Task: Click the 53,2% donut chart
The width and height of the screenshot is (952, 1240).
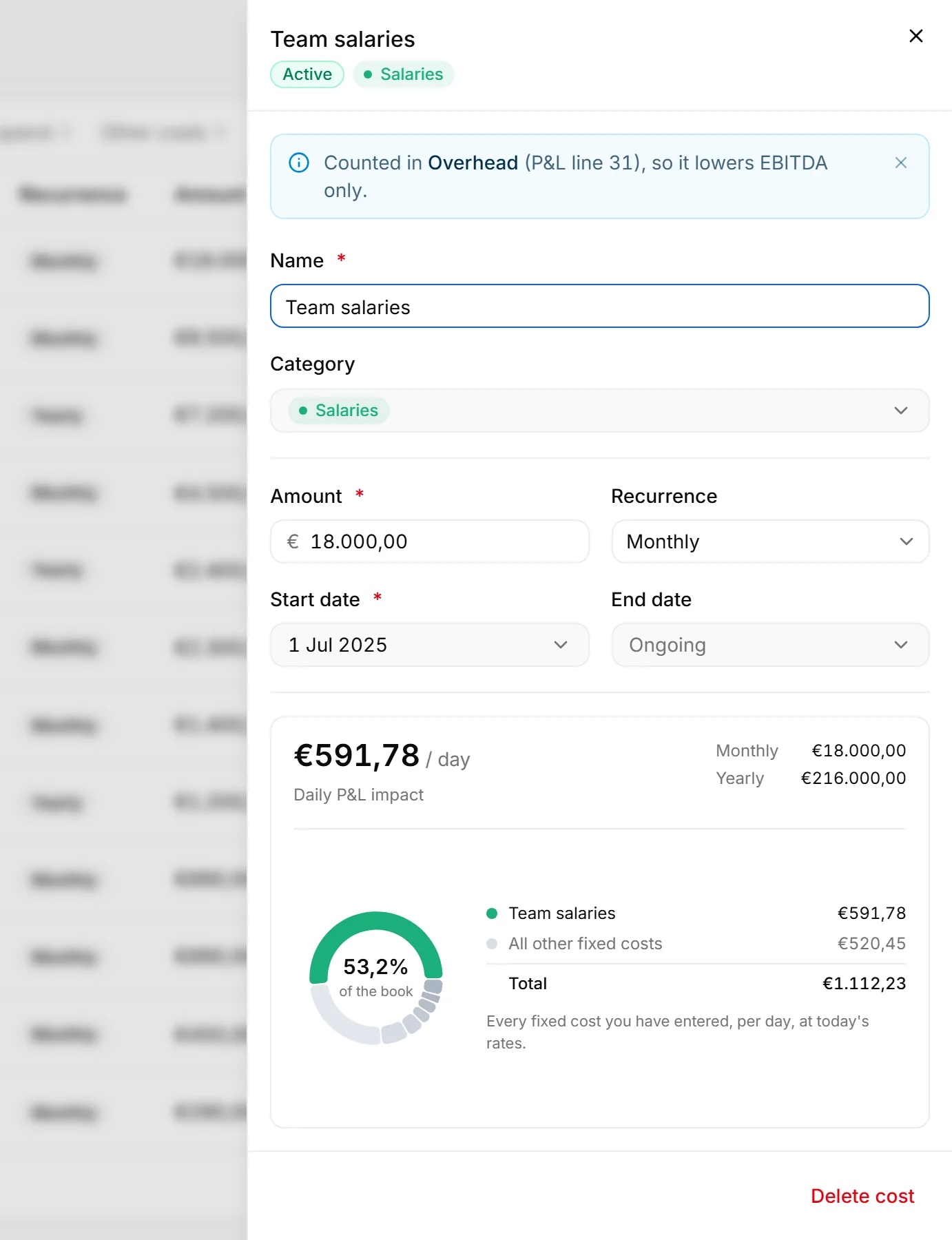Action: [376, 978]
